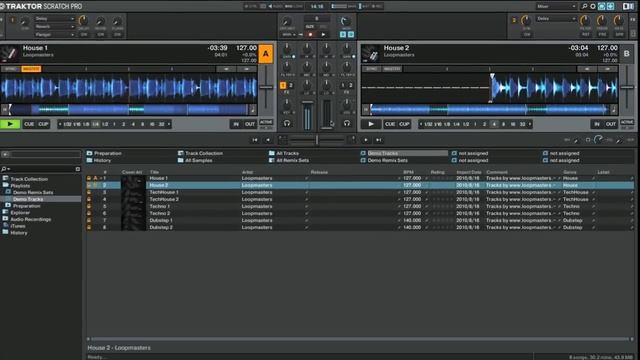Toggle loop ACTIVE on Deck A

tap(266, 122)
